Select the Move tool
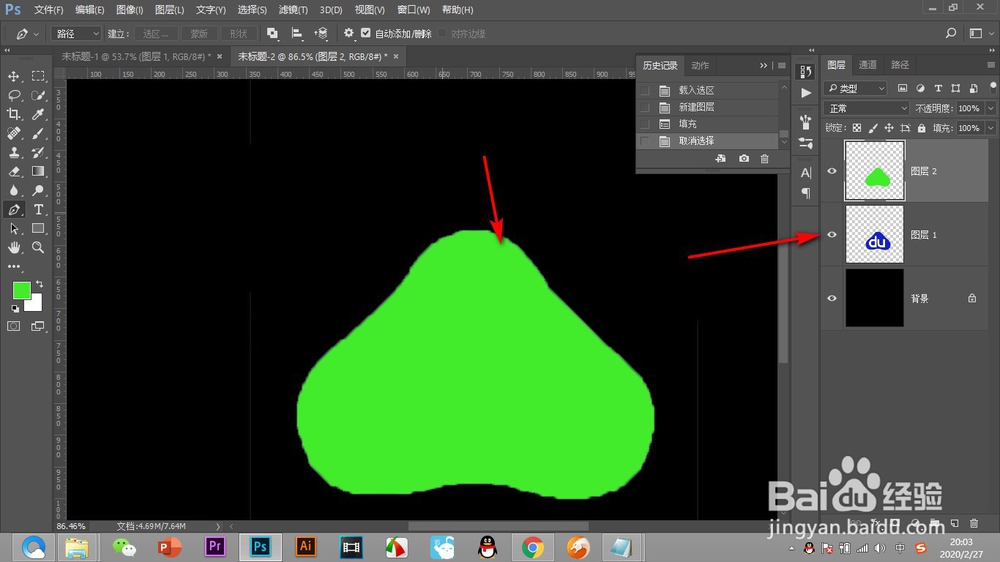The image size is (1000, 562). (x=13, y=77)
